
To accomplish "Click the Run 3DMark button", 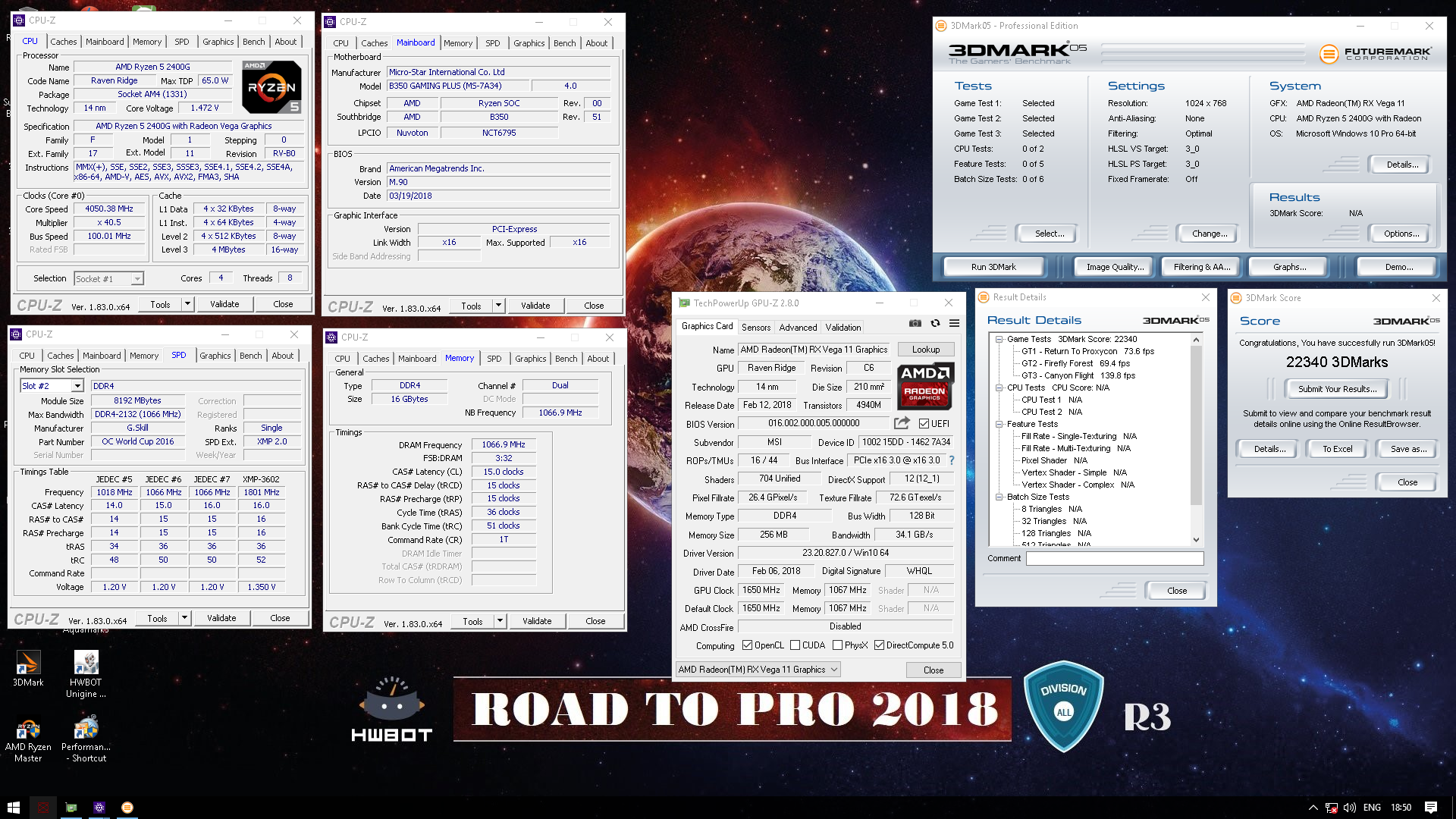I will click(x=993, y=267).
